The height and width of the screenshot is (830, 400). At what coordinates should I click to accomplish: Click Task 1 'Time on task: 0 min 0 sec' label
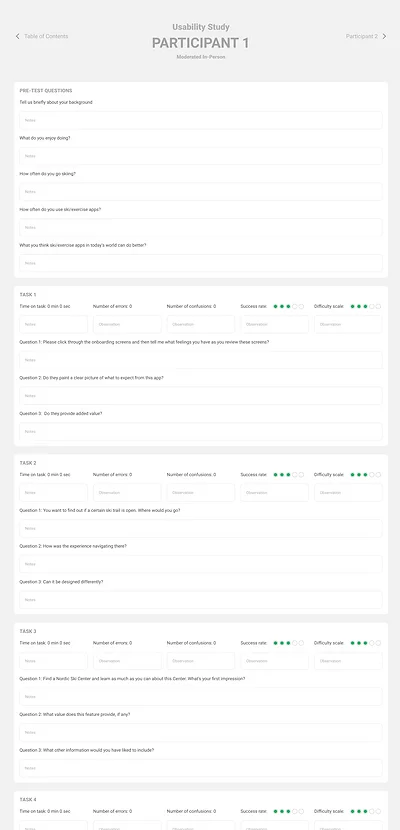(x=45, y=306)
